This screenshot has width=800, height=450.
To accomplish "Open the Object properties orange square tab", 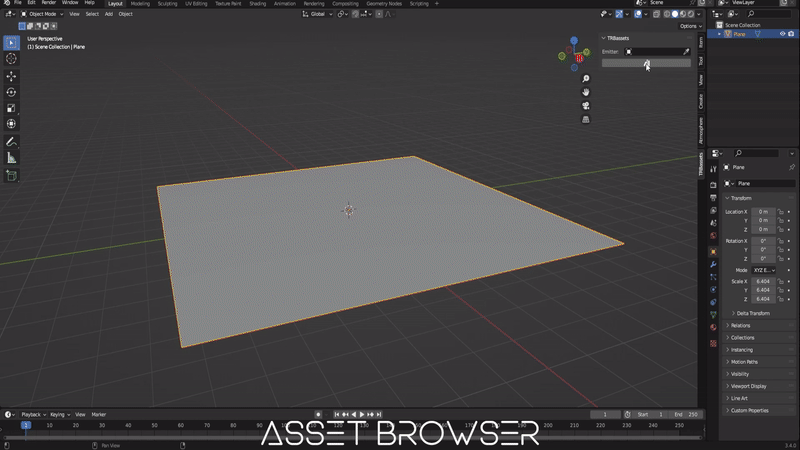I will click(x=713, y=252).
